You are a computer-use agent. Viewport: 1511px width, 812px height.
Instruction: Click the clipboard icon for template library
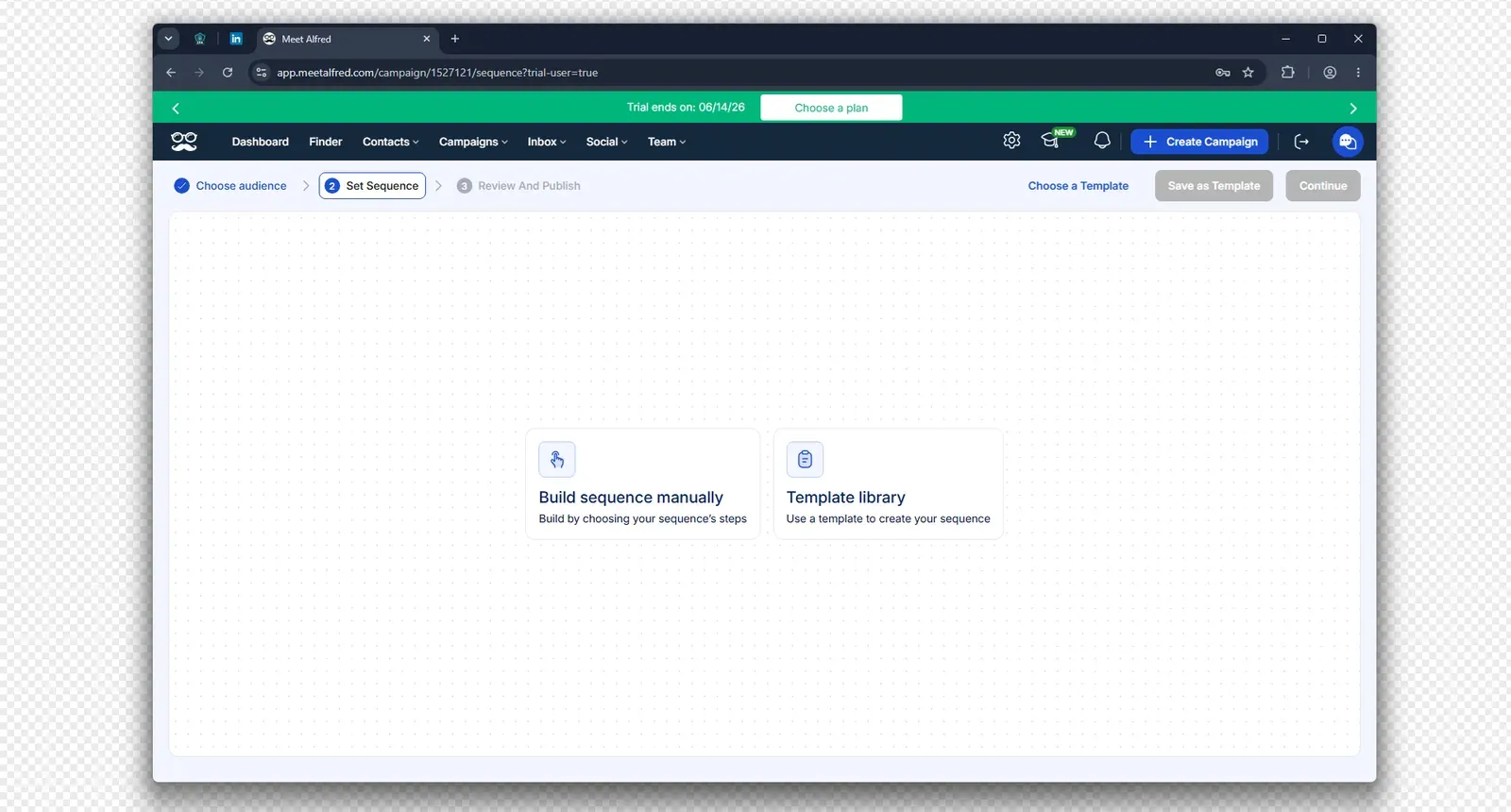coord(805,460)
